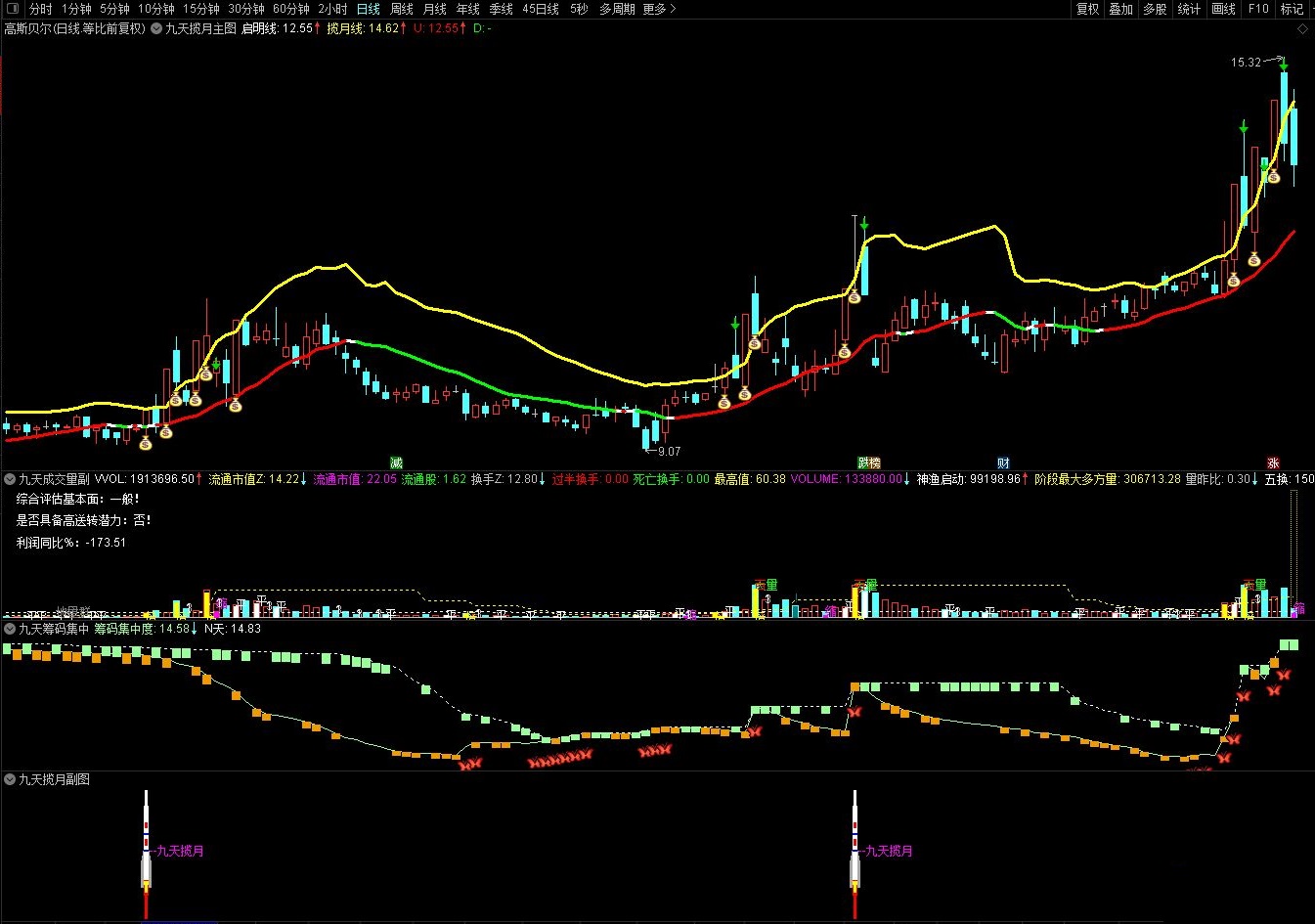Select the 45日线 period tab
This screenshot has width=1315, height=924.
point(541,9)
